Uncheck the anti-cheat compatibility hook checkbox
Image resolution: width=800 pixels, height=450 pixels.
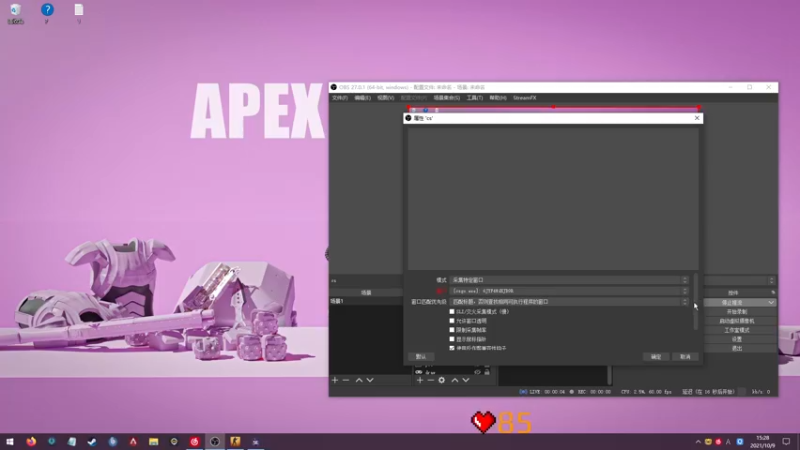click(x=452, y=348)
